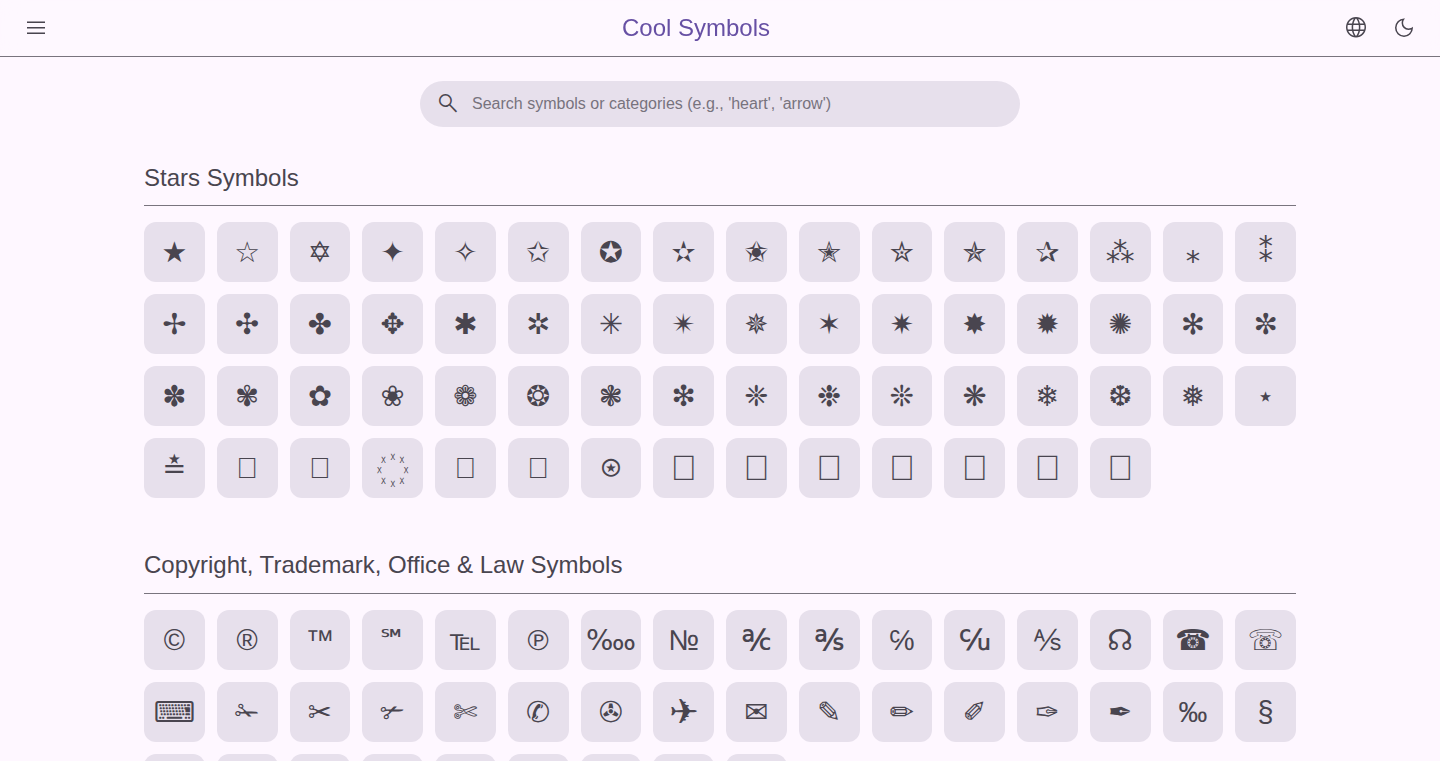The image size is (1440, 761).
Task: Copy the Star of David symbol
Action: (x=320, y=252)
